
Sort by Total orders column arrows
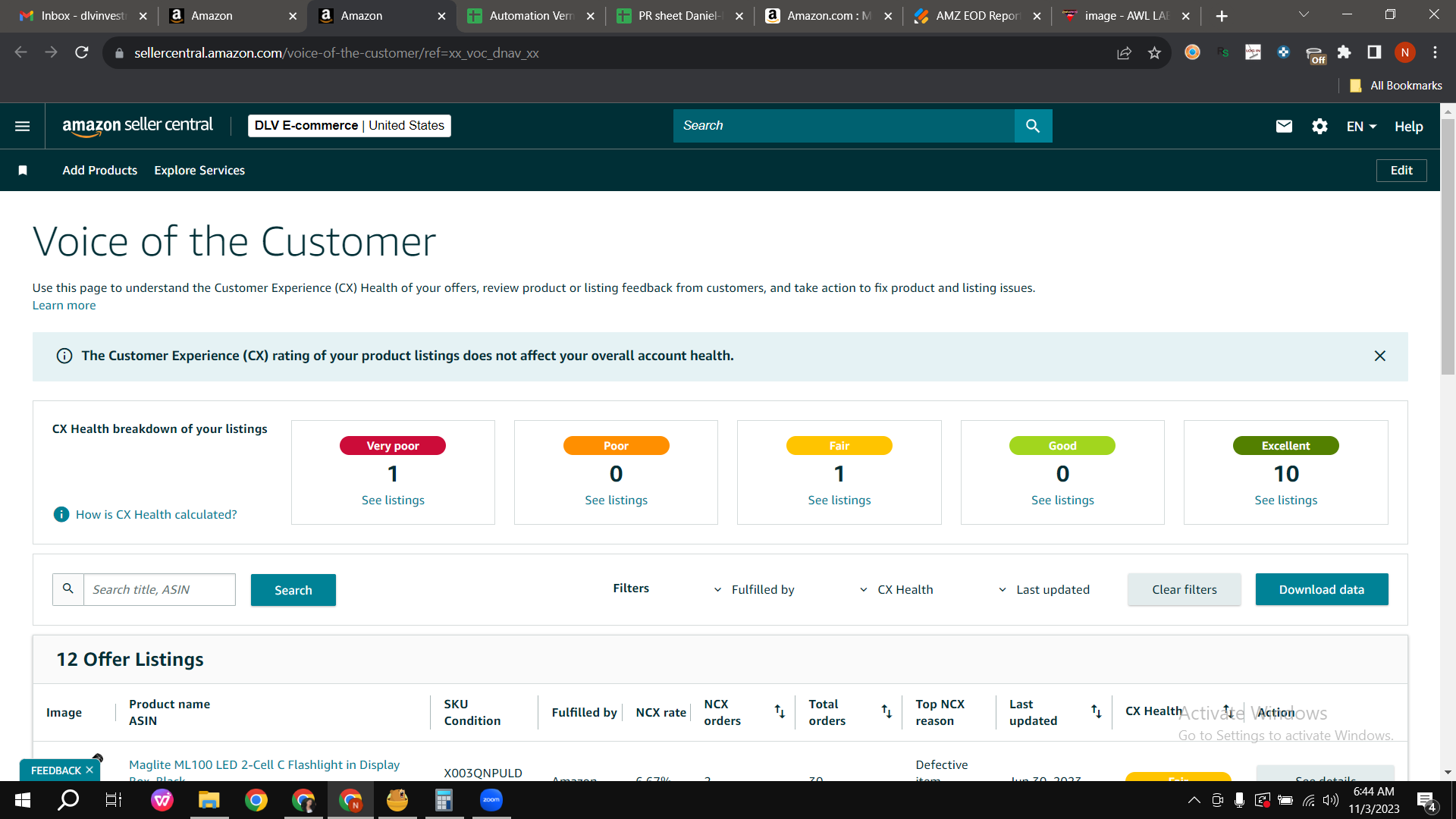point(886,711)
